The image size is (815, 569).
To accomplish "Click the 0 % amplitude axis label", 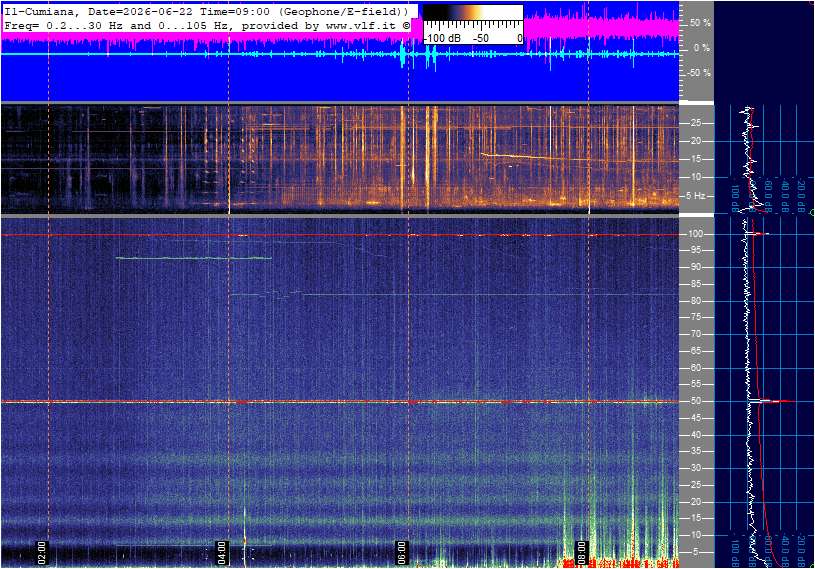I will (x=702, y=48).
